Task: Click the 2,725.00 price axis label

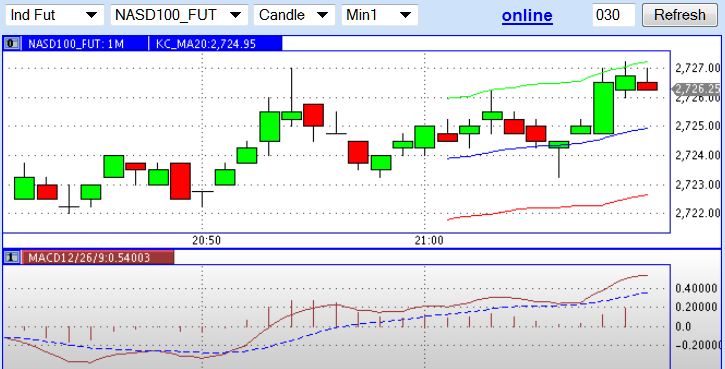Action: tap(698, 126)
